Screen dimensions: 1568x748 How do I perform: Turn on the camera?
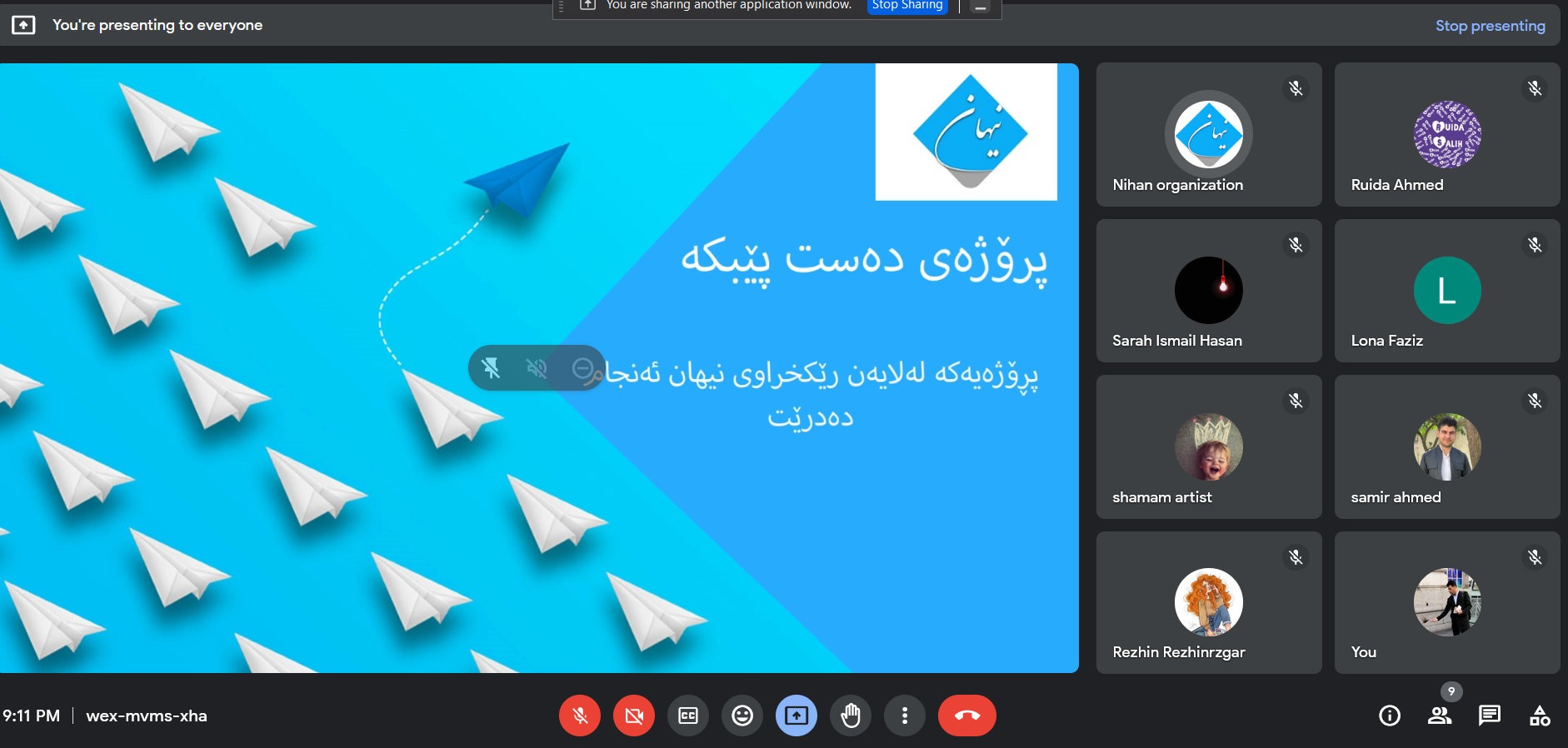(634, 716)
